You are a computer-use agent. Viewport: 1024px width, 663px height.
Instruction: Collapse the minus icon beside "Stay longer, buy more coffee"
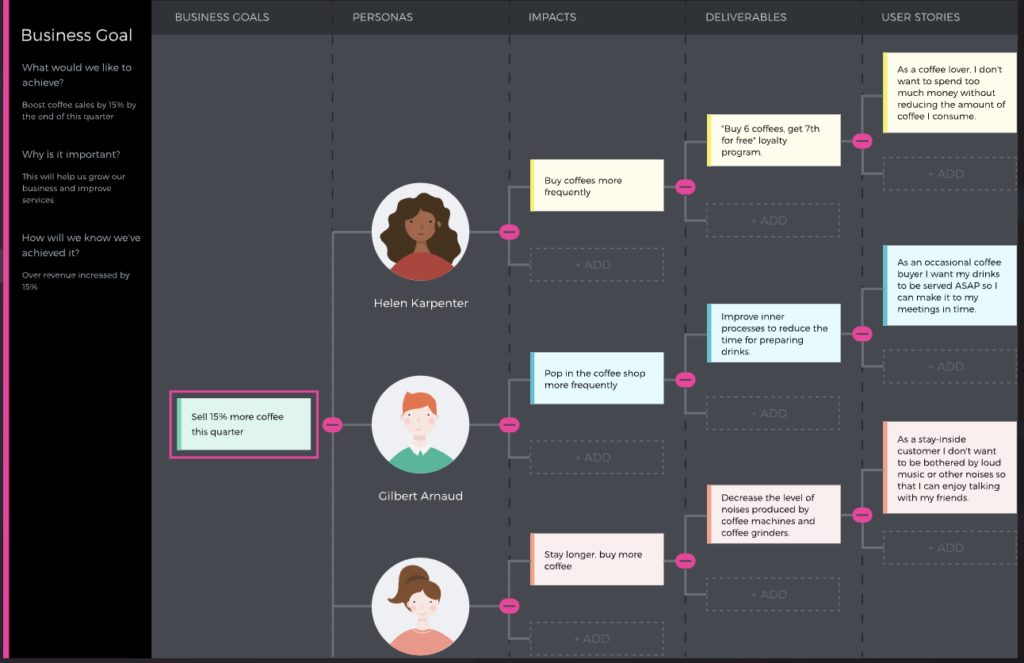685,559
